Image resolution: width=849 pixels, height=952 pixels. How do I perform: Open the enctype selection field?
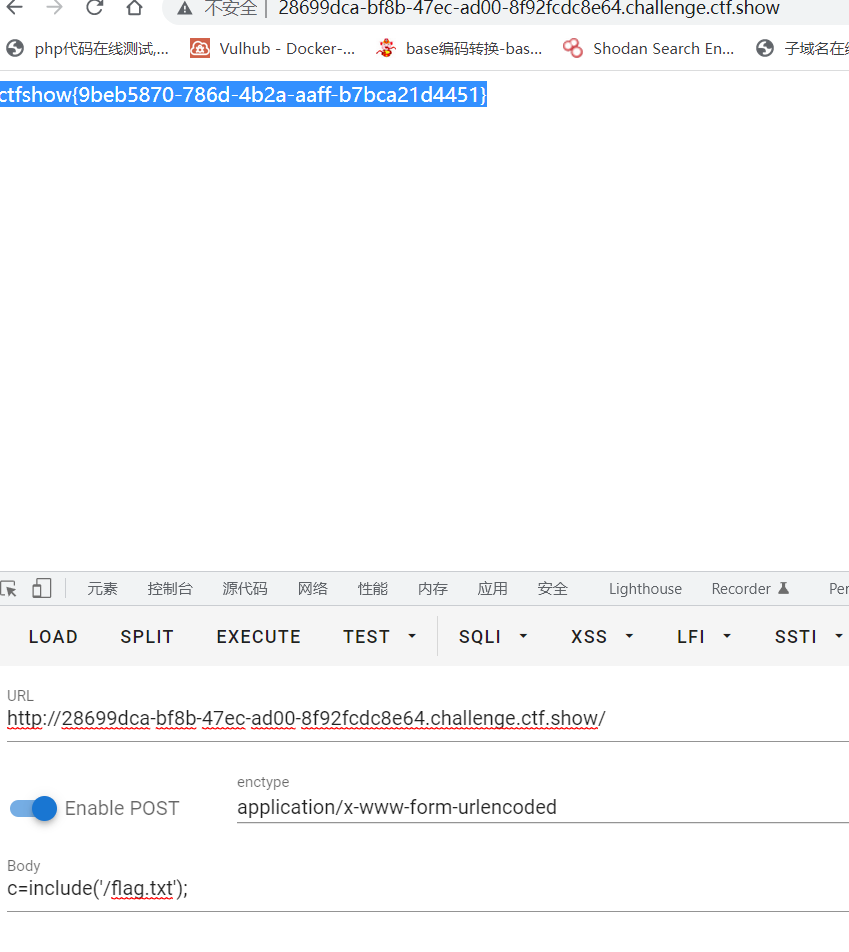[x=542, y=808]
